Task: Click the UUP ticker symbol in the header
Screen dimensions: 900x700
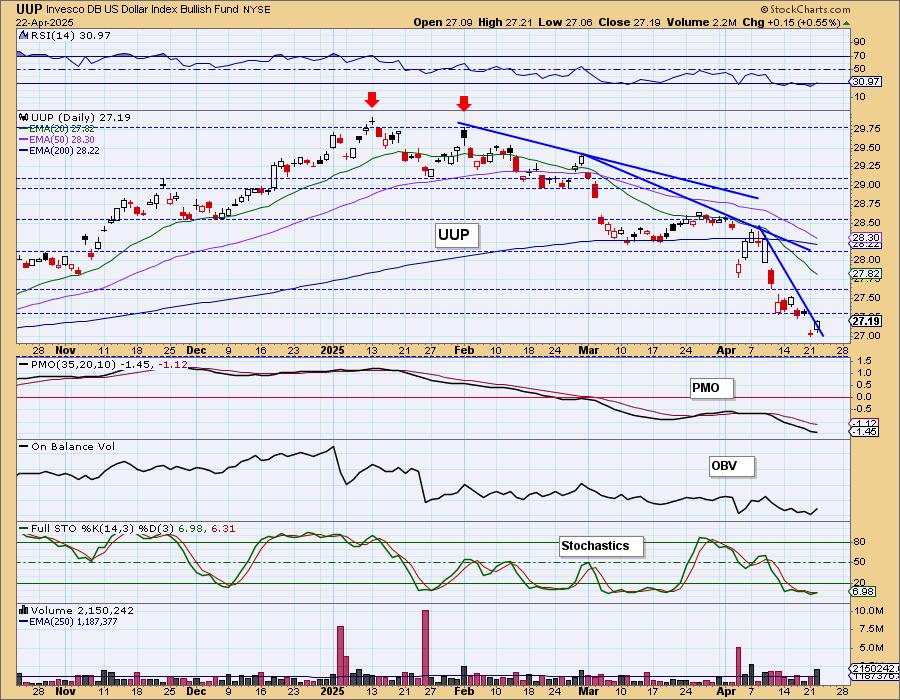Action: click(x=29, y=9)
